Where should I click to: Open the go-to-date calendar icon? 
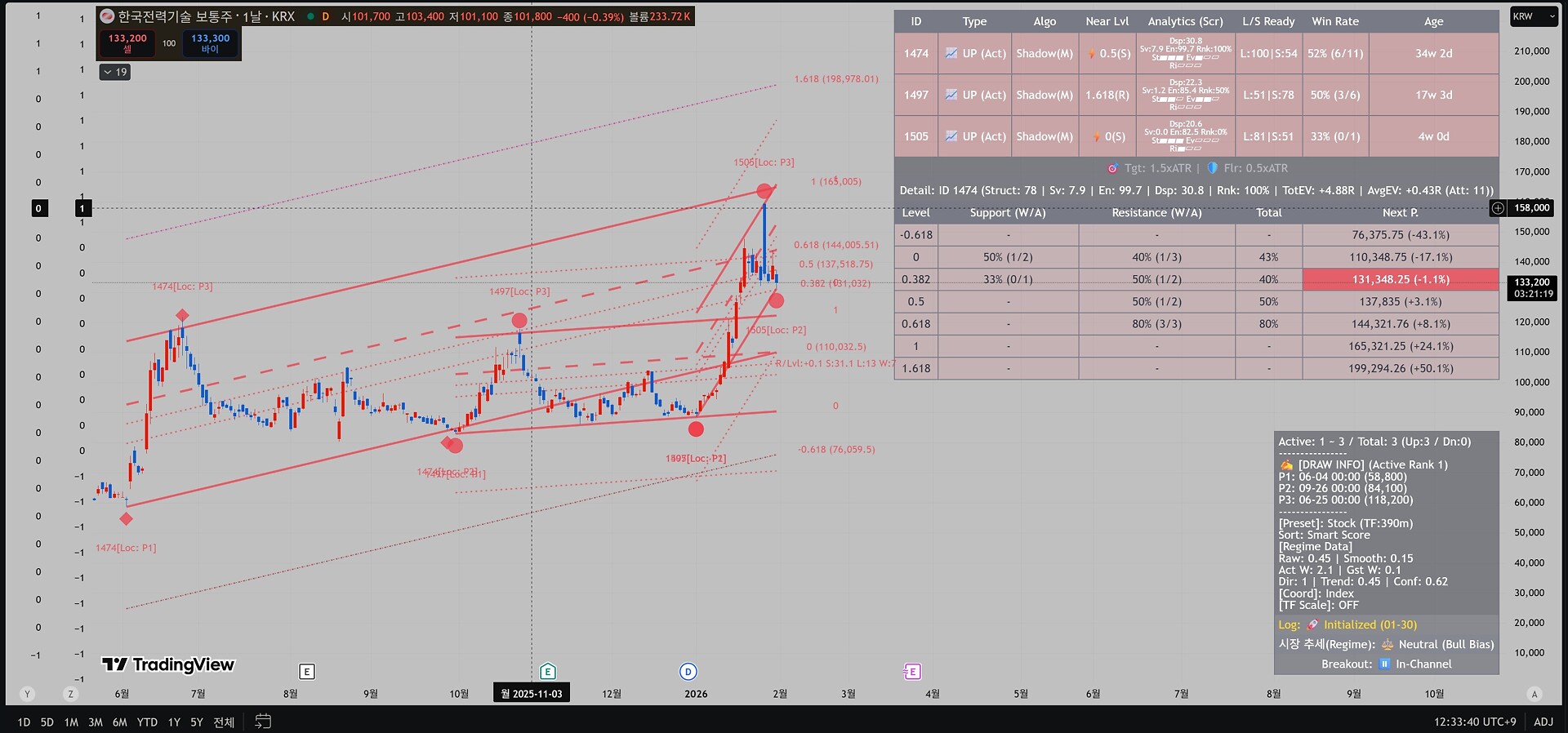[x=263, y=722]
